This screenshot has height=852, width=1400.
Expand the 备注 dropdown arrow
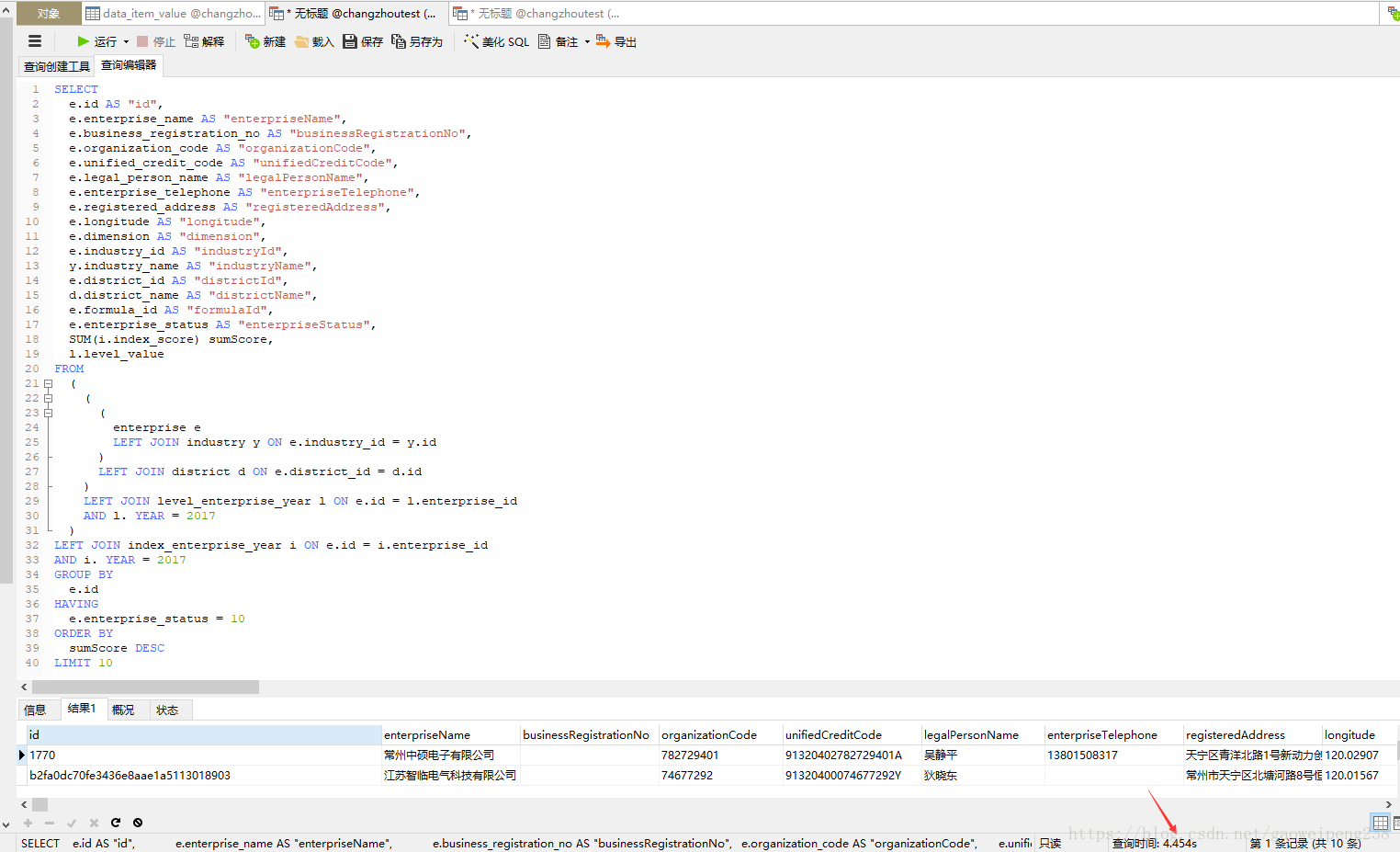click(x=587, y=42)
